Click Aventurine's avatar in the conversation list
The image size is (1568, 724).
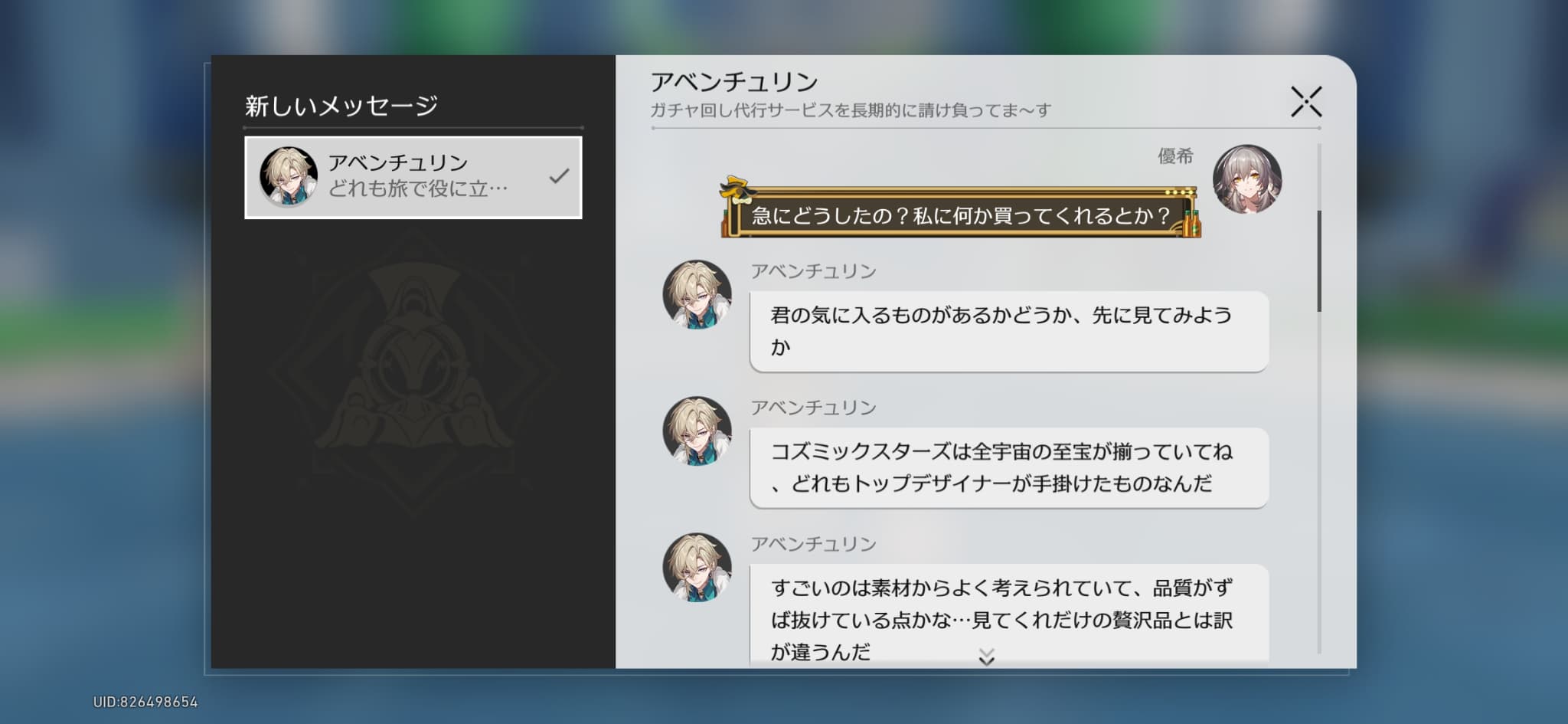tap(288, 177)
